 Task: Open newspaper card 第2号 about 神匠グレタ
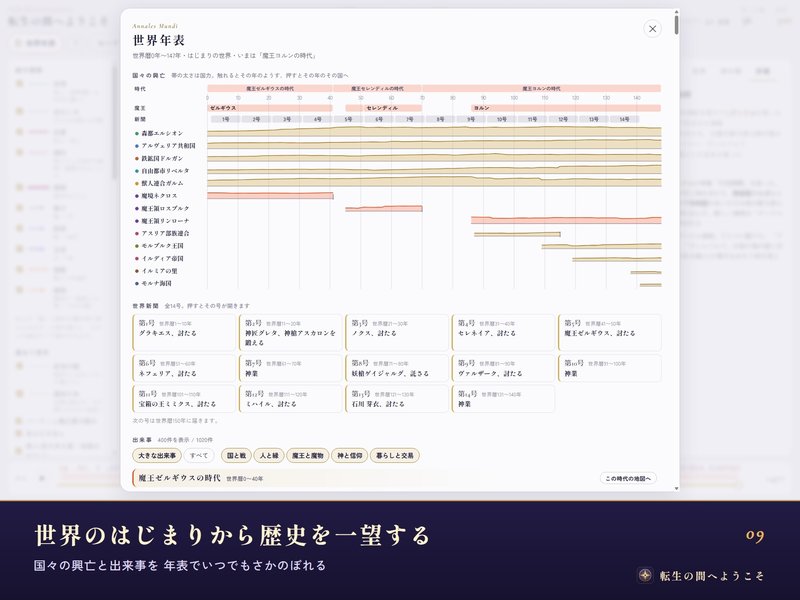pyautogui.click(x=290, y=333)
